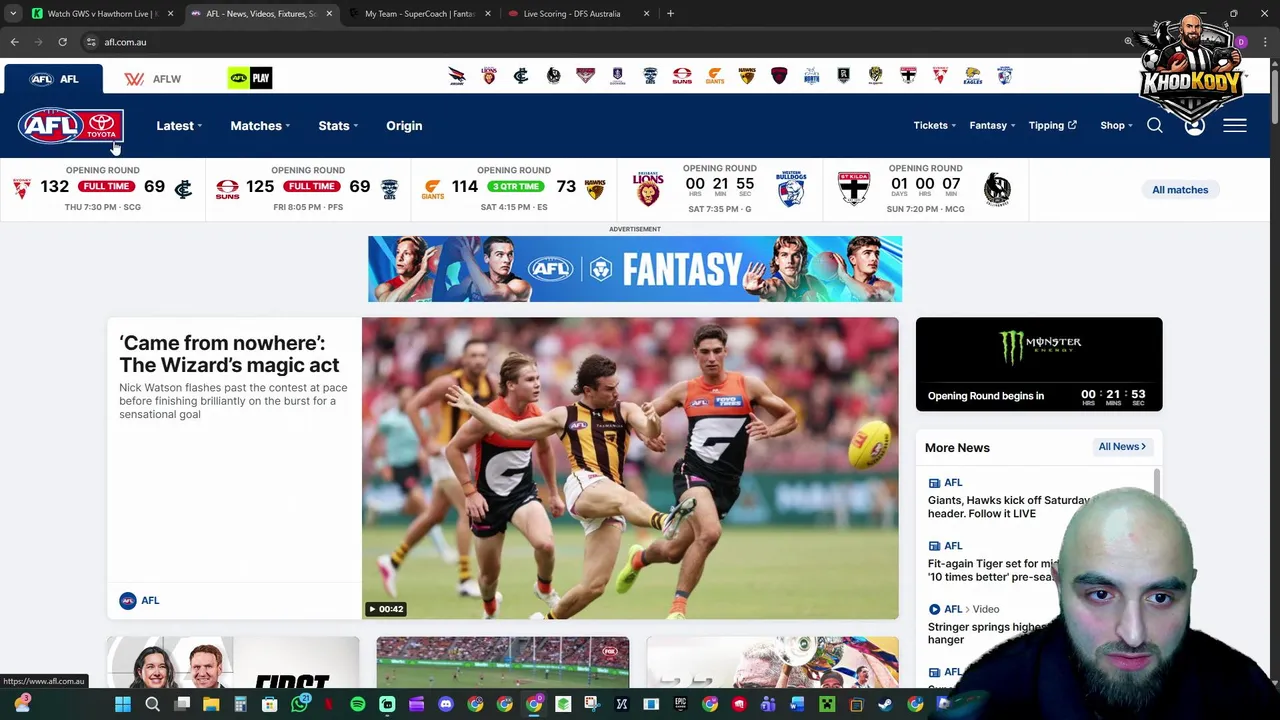This screenshot has height=720, width=1280.
Task: Expand the Stats dropdown menu
Action: (x=338, y=126)
